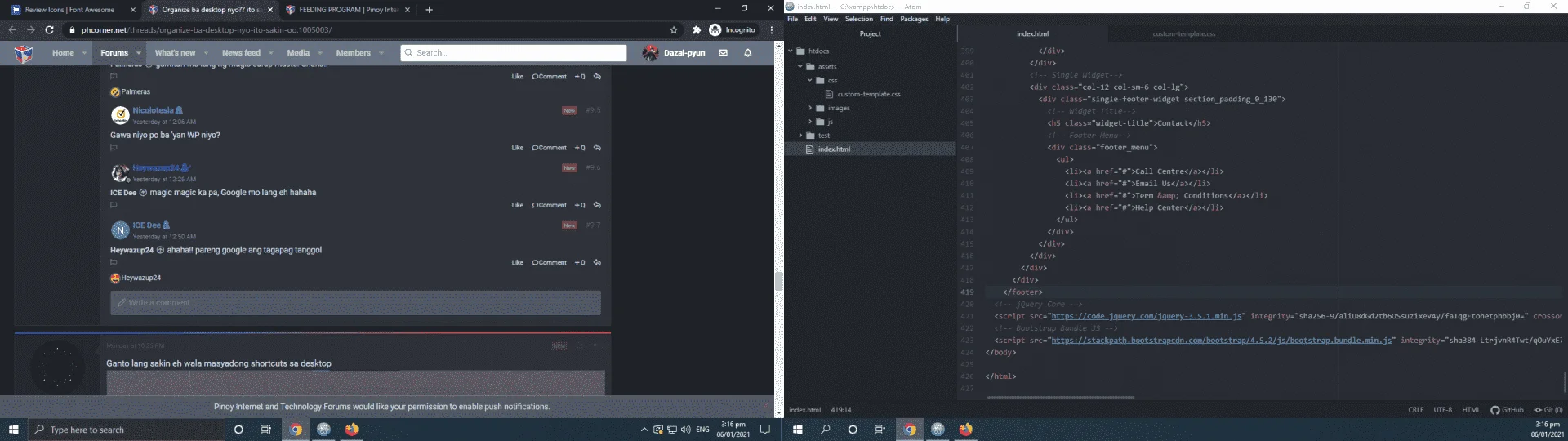Expand the Forums menu dropdown arrow

pos(138,53)
